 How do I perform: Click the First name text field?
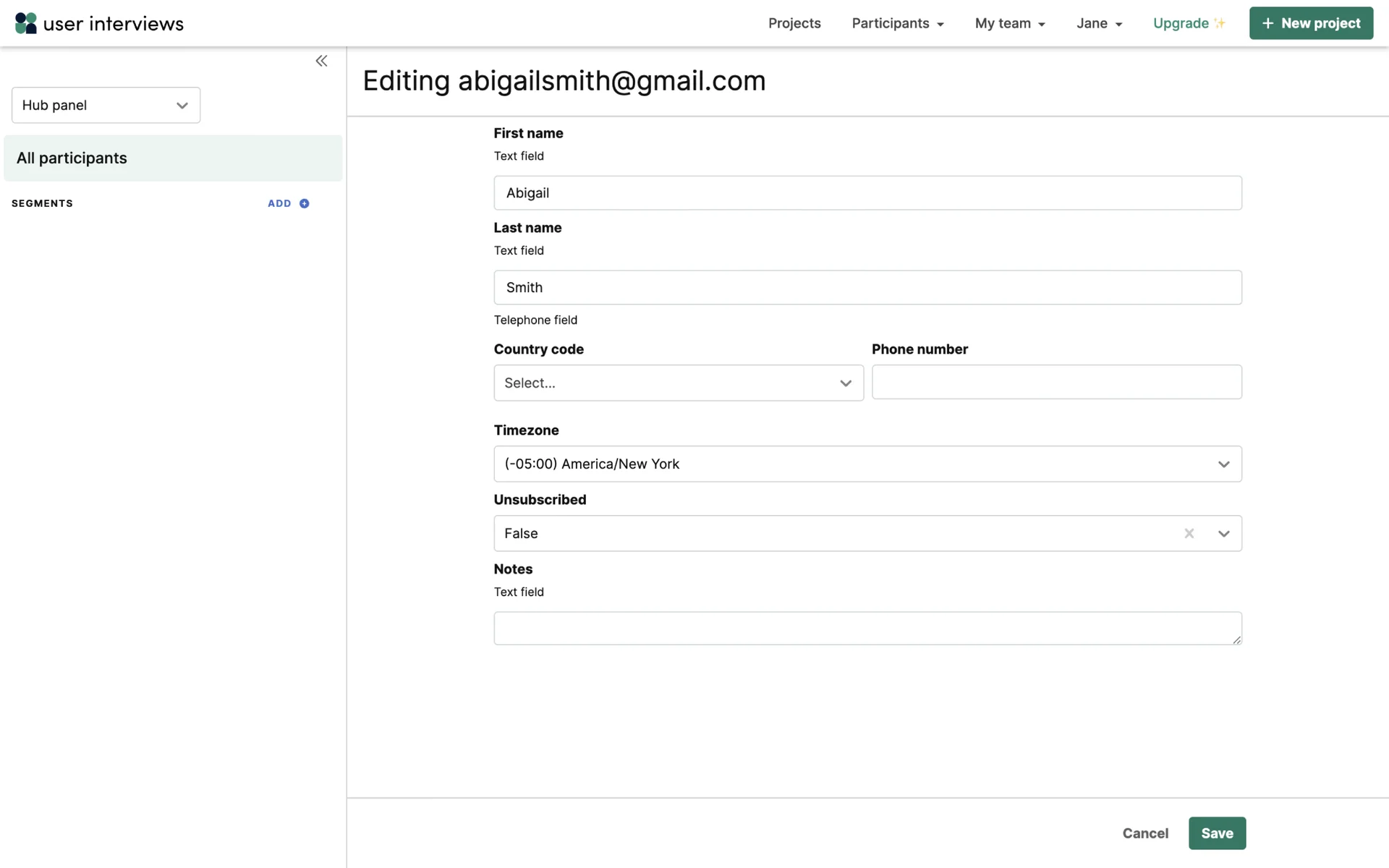click(867, 193)
